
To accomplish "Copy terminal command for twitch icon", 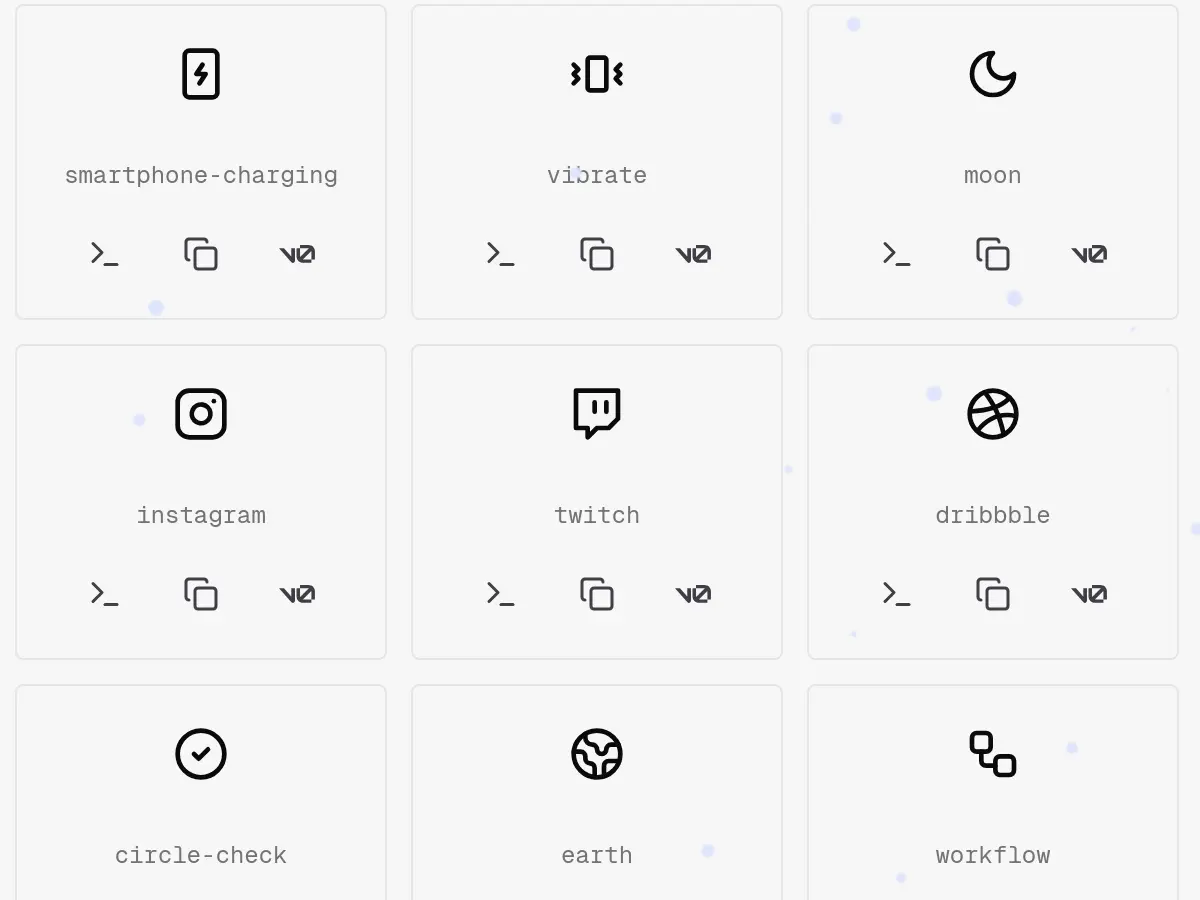I will (501, 594).
